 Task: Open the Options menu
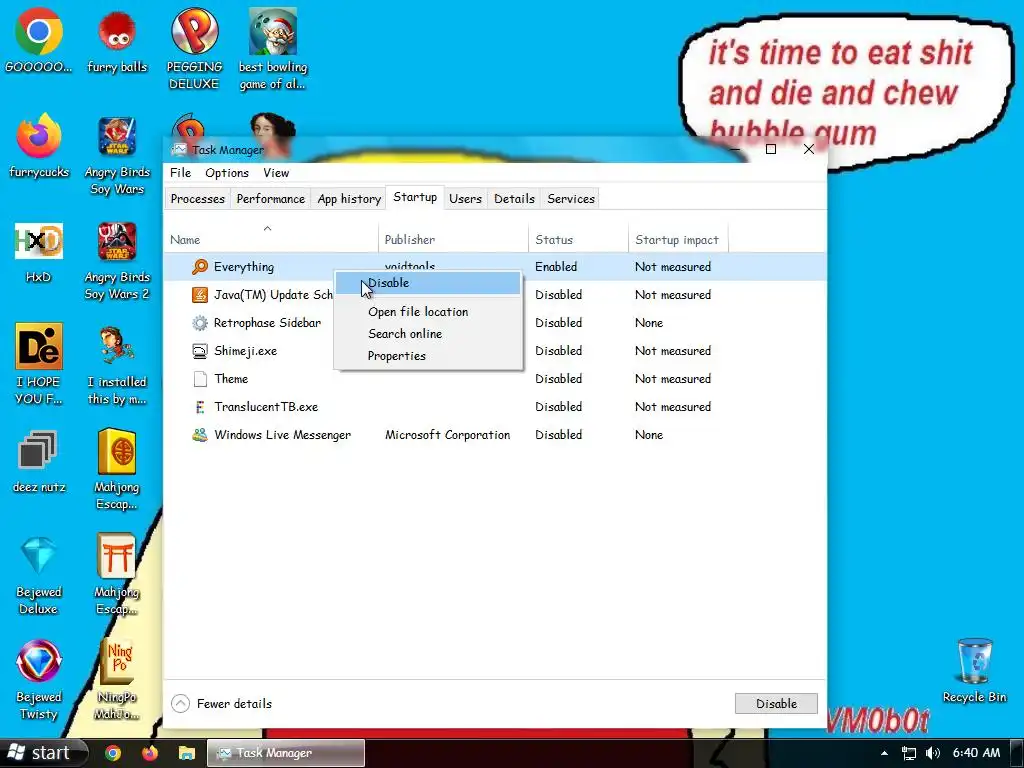[x=227, y=172]
